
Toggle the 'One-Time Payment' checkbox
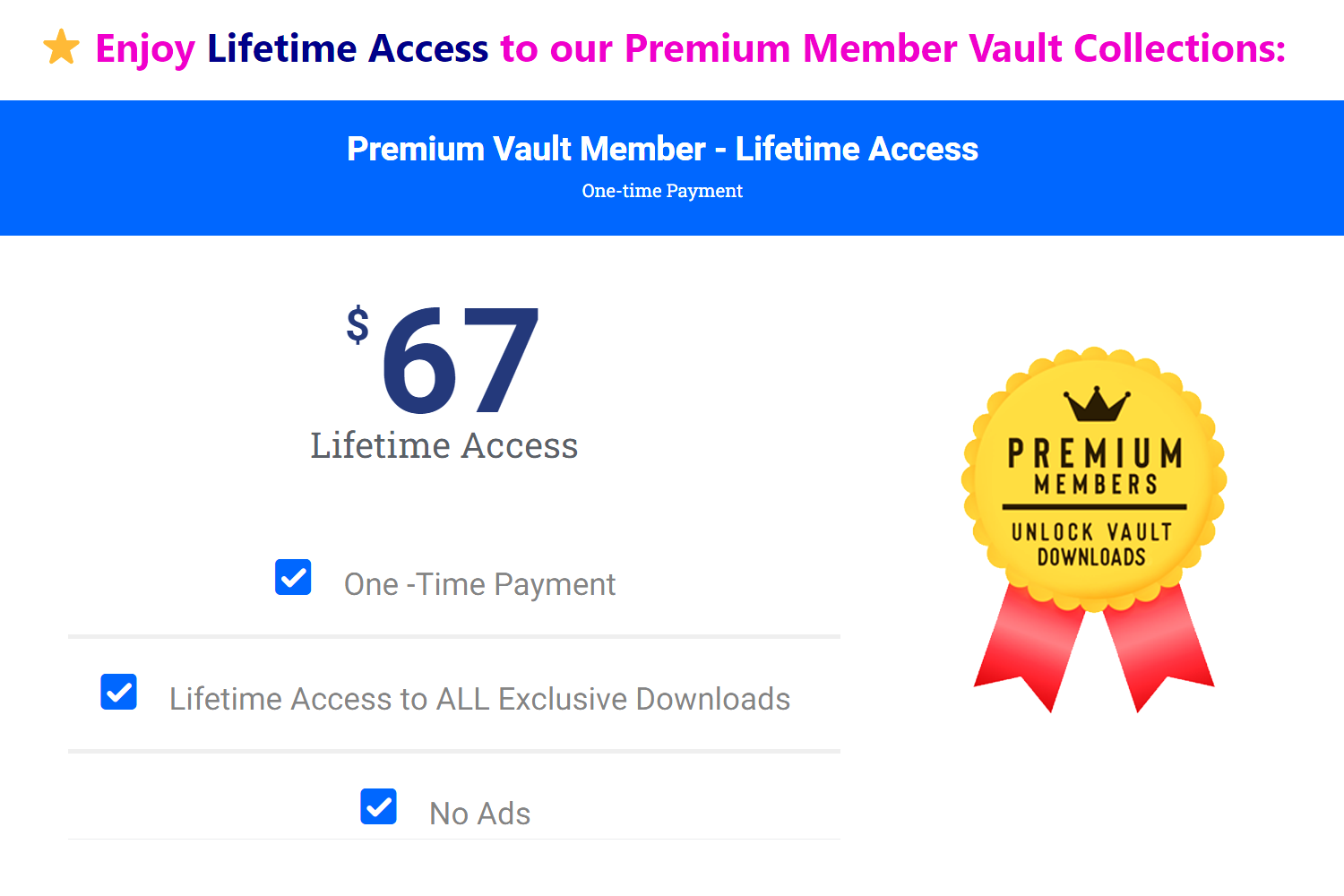(292, 577)
